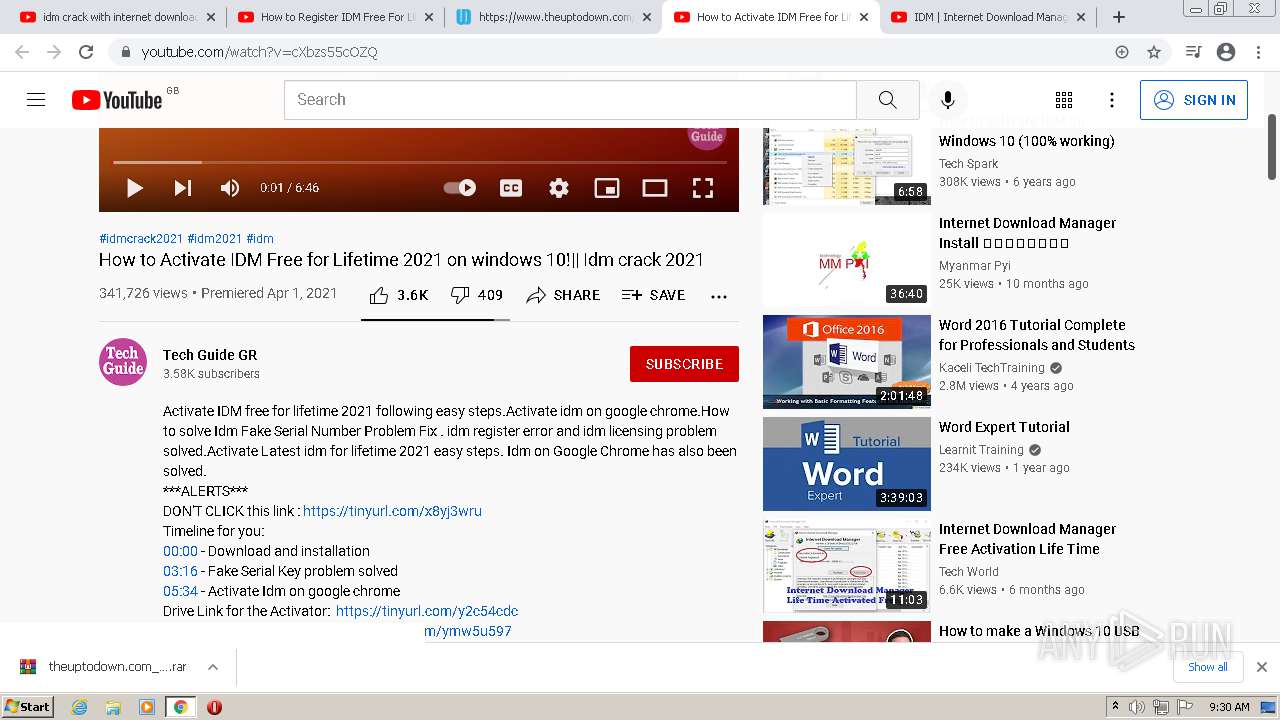Click the search magnifier button
Viewport: 1280px width, 720px height.
click(888, 100)
